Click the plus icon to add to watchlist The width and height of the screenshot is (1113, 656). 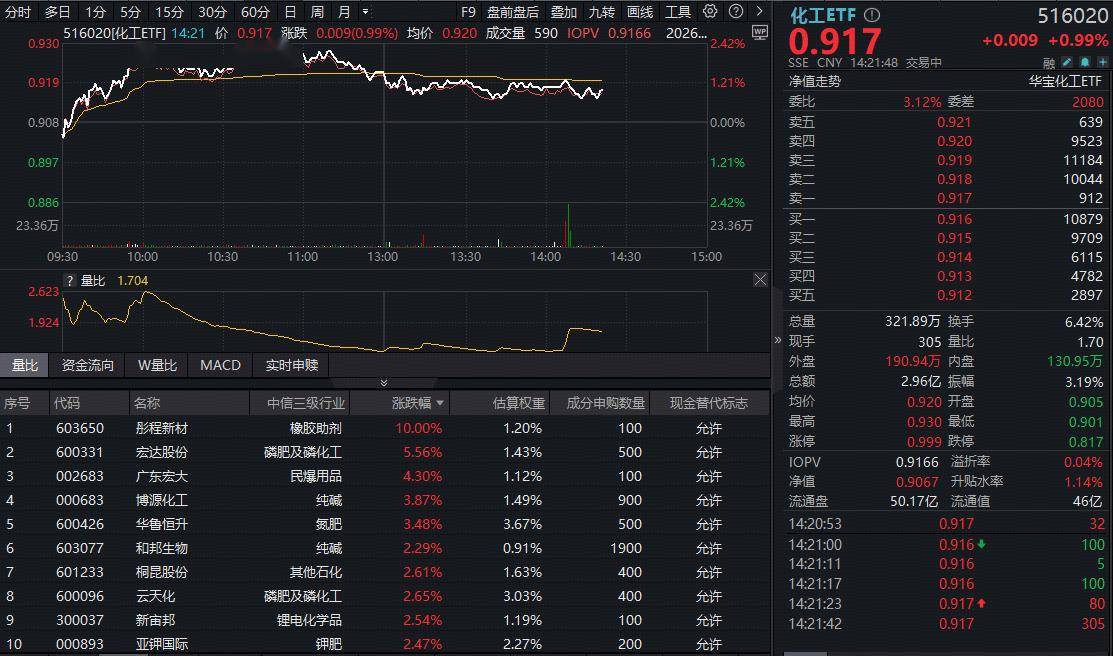[1102, 62]
